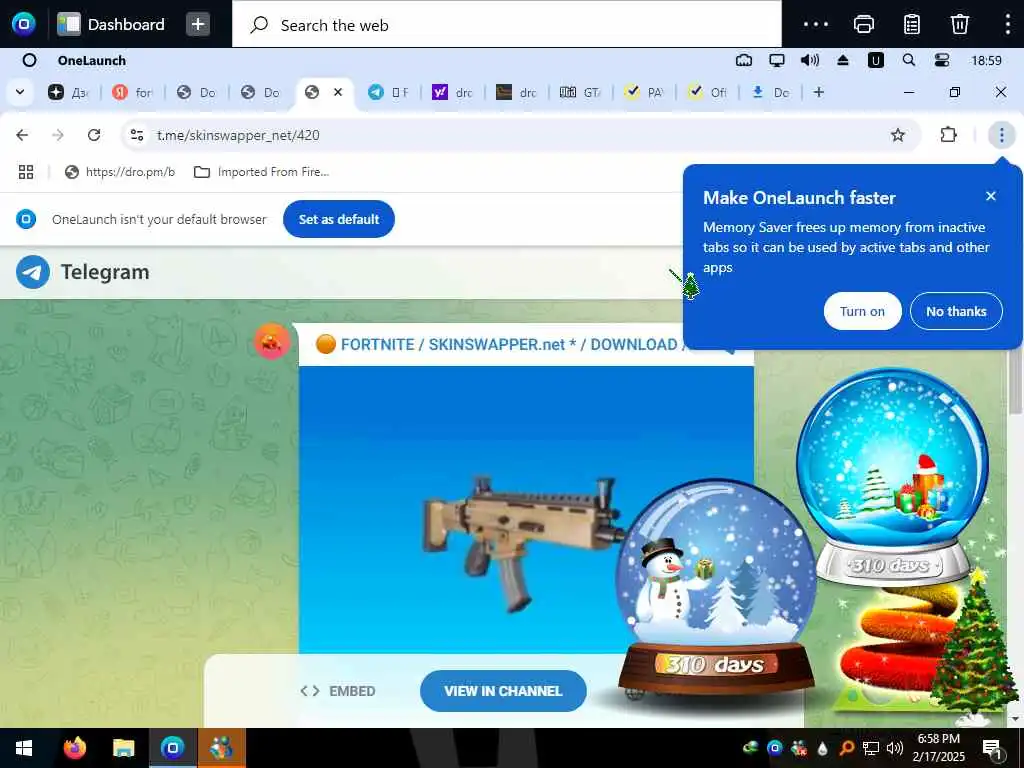Screen dimensions: 1024x768
Task: Open the browser three-dot menu
Action: pos(1001,135)
